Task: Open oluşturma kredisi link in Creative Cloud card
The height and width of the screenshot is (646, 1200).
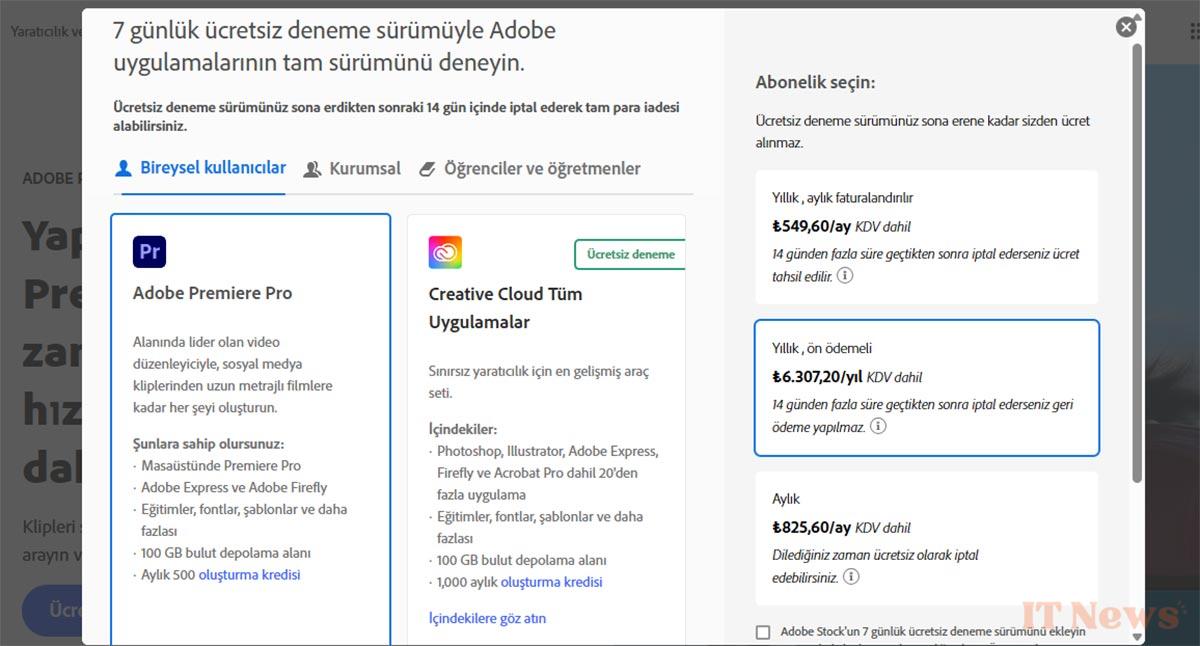Action: coord(552,583)
